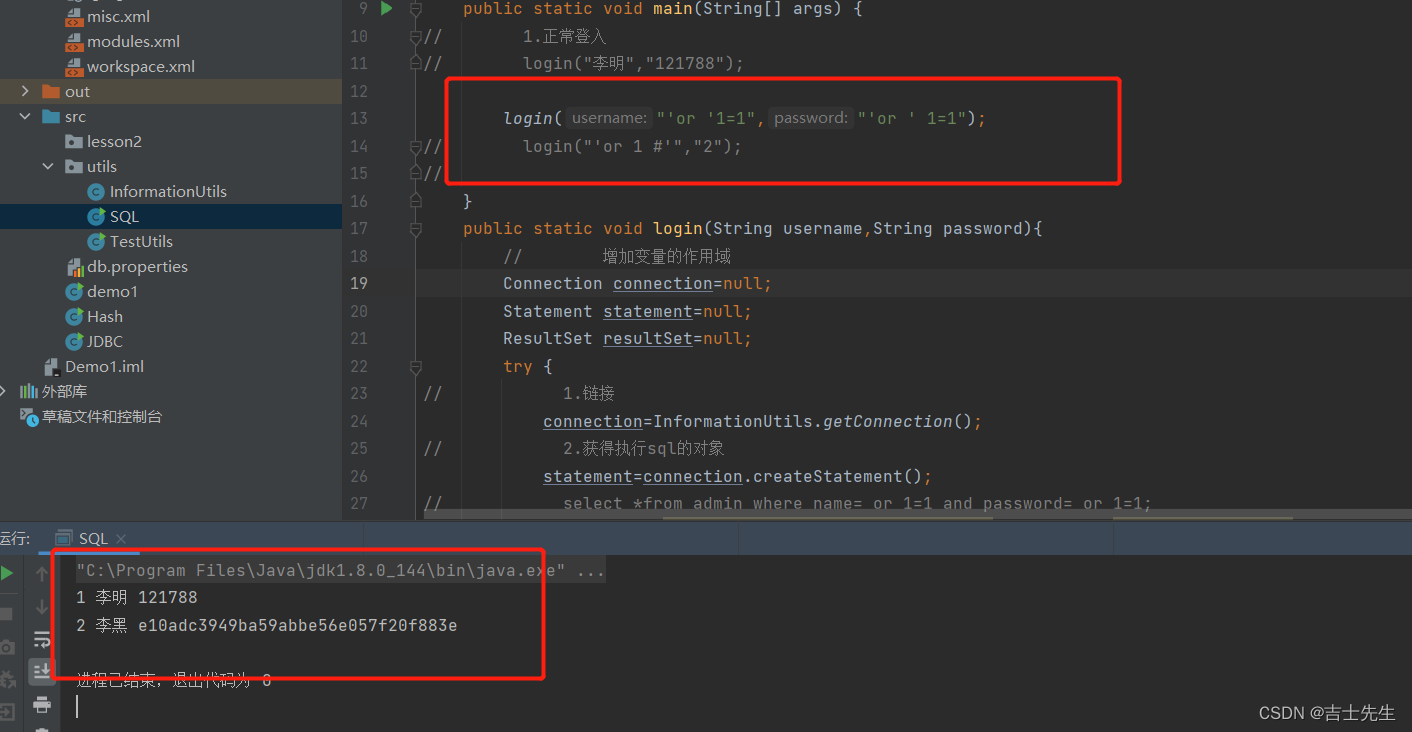Collapse main at the line 16 fold marker
The height and width of the screenshot is (732, 1412).
[416, 201]
